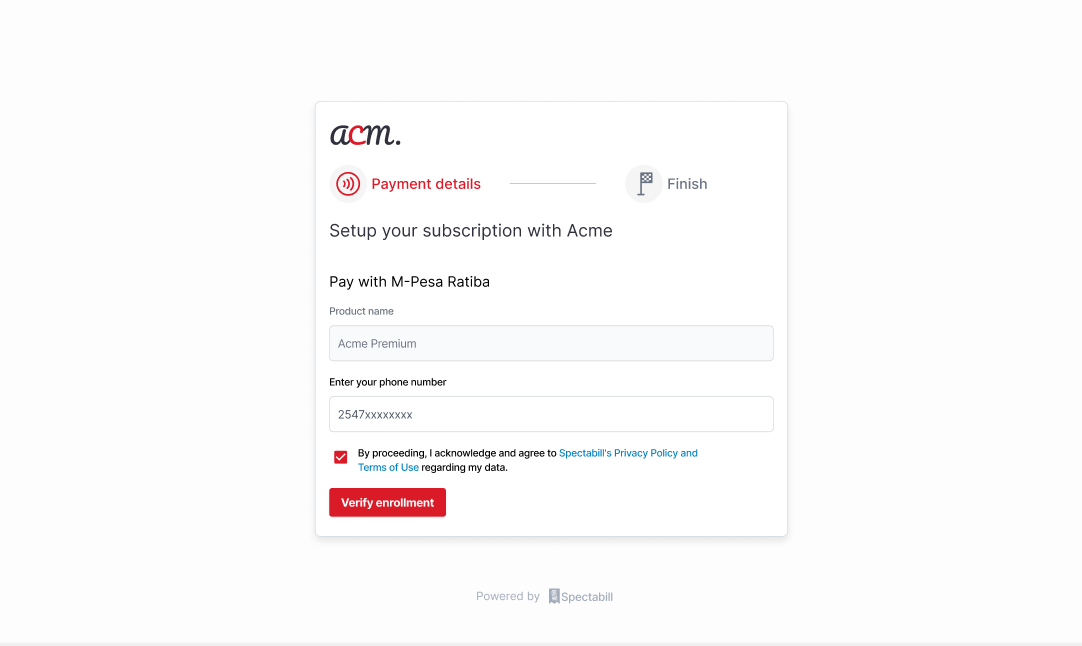The width and height of the screenshot is (1082, 646).
Task: Click the red contactless Payment details icon
Action: (348, 184)
